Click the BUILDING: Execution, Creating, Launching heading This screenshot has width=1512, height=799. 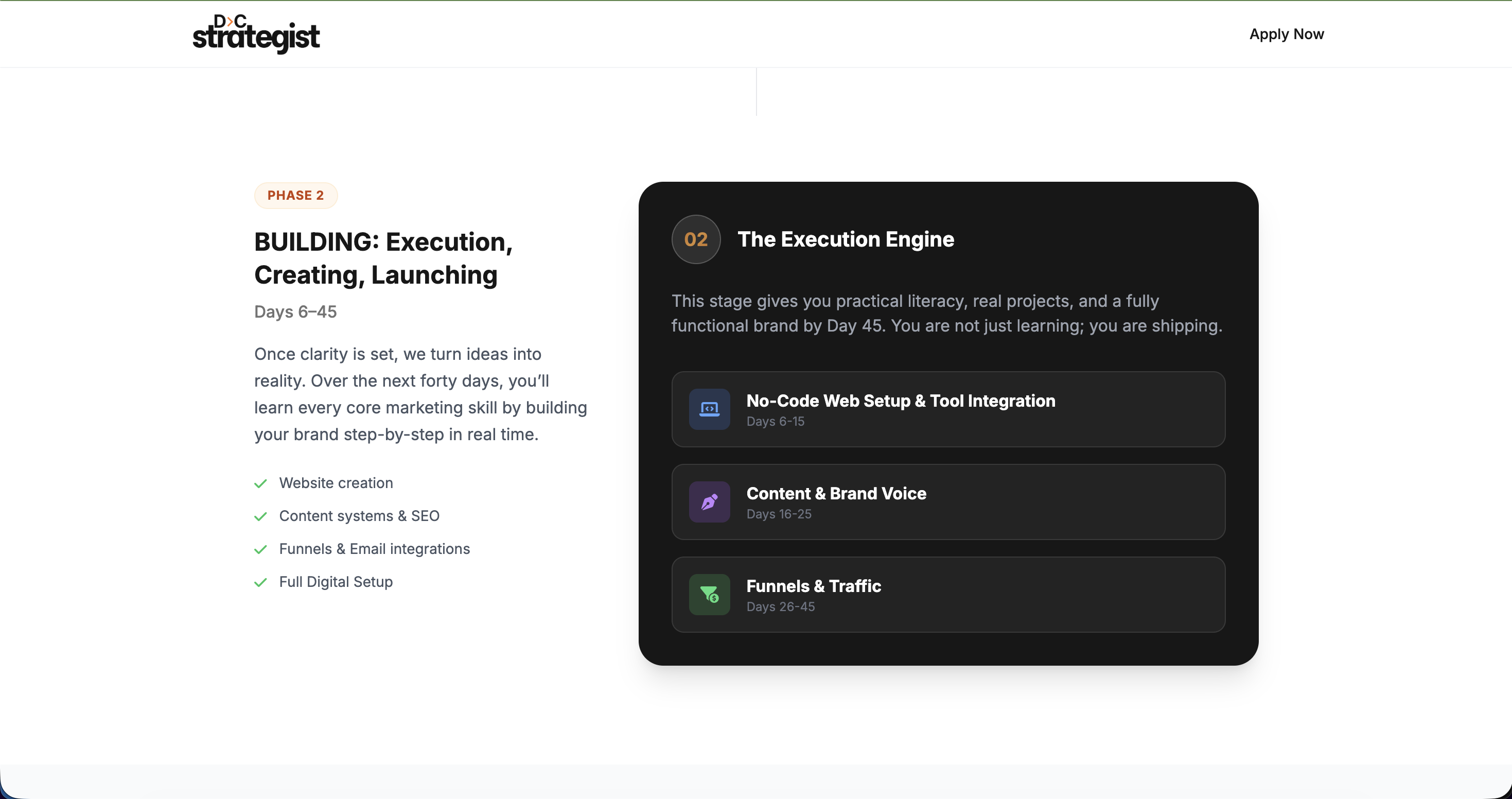[x=383, y=258]
